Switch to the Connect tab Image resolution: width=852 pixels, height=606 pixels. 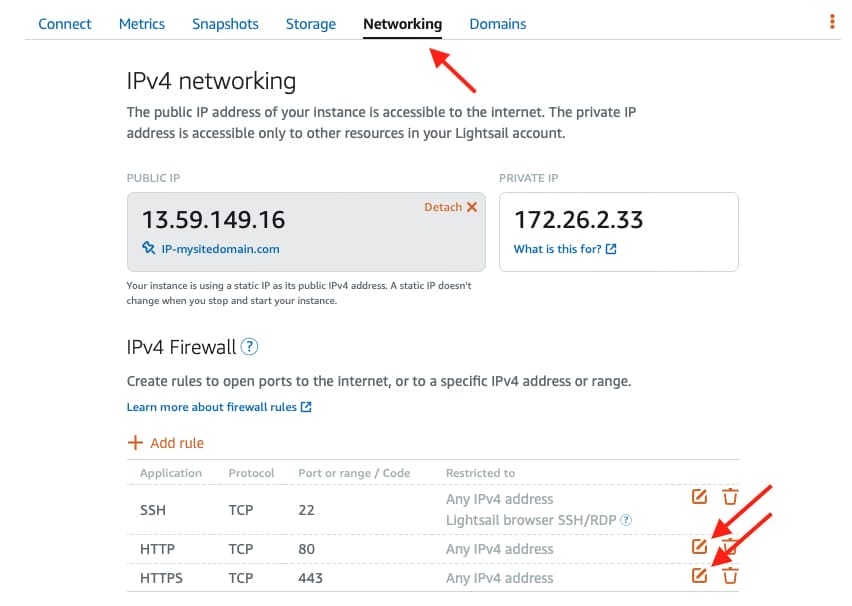pos(65,24)
